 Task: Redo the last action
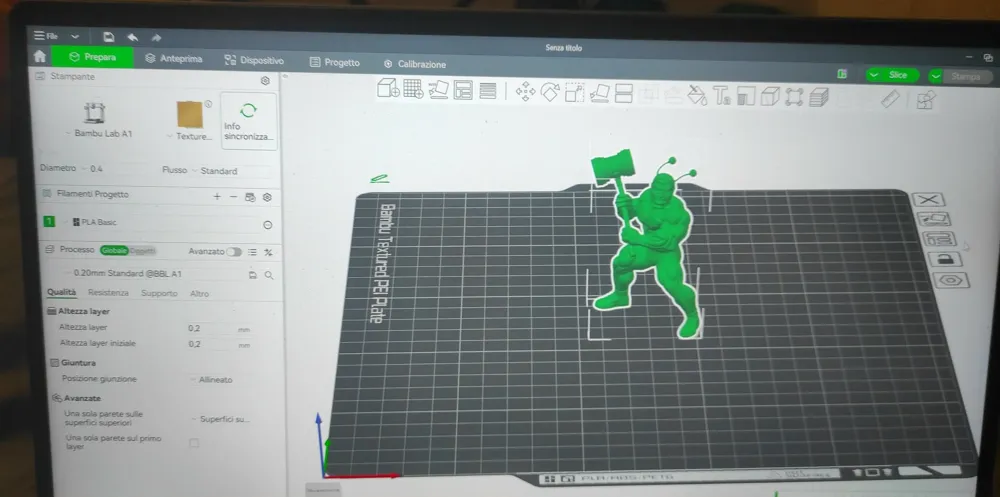pos(156,38)
